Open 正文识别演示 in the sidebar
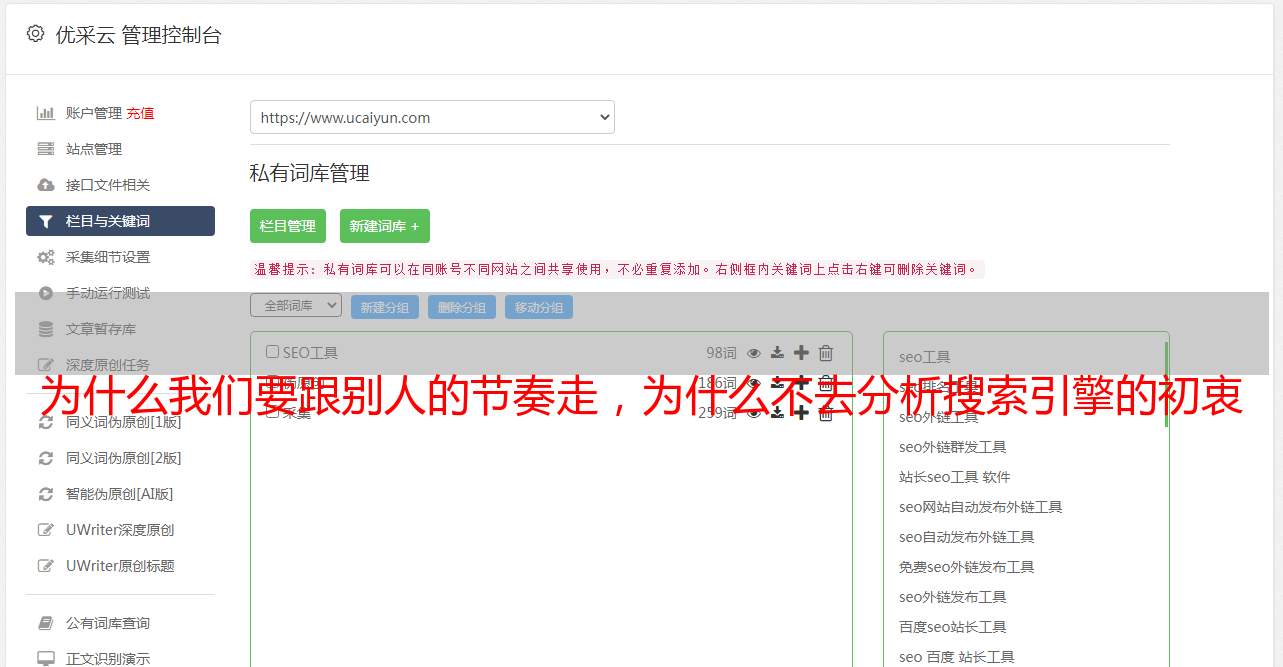This screenshot has height=667, width=1283. (108, 659)
